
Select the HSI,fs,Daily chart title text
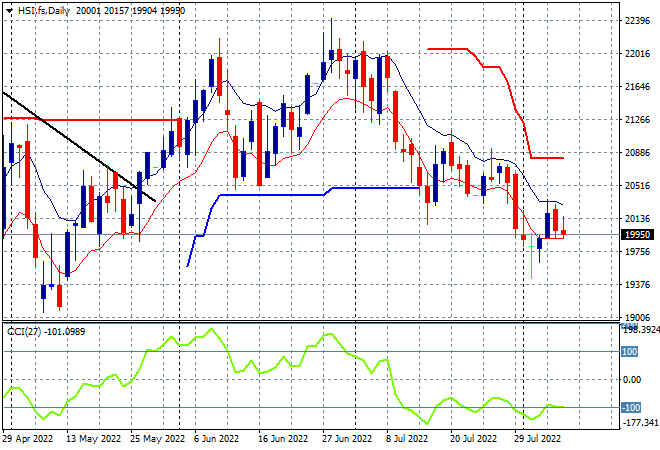[44, 11]
